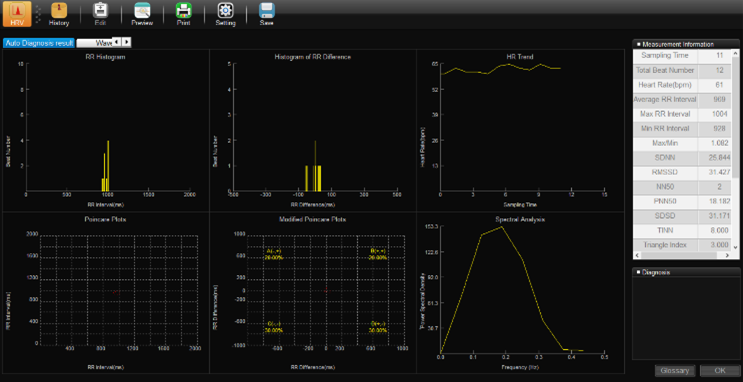Click the tab scroll left arrow
This screenshot has width=743, height=382.
117,42
